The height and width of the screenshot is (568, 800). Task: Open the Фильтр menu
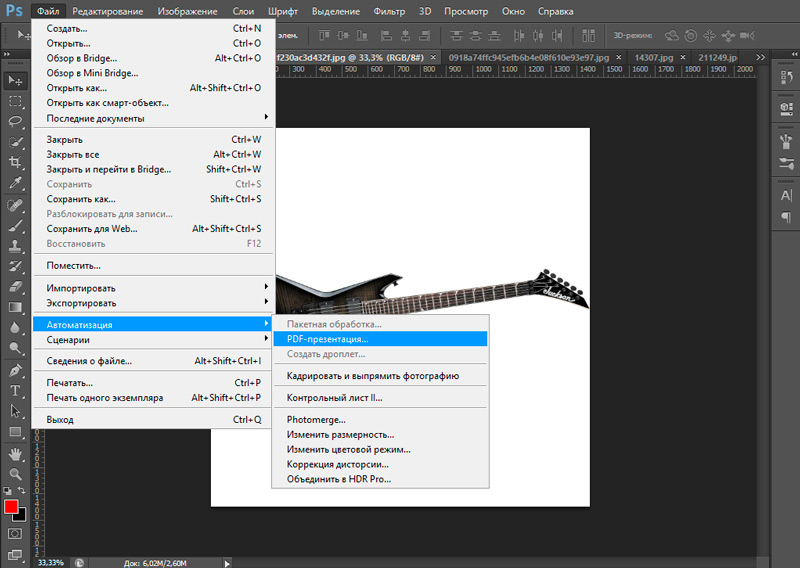point(389,11)
